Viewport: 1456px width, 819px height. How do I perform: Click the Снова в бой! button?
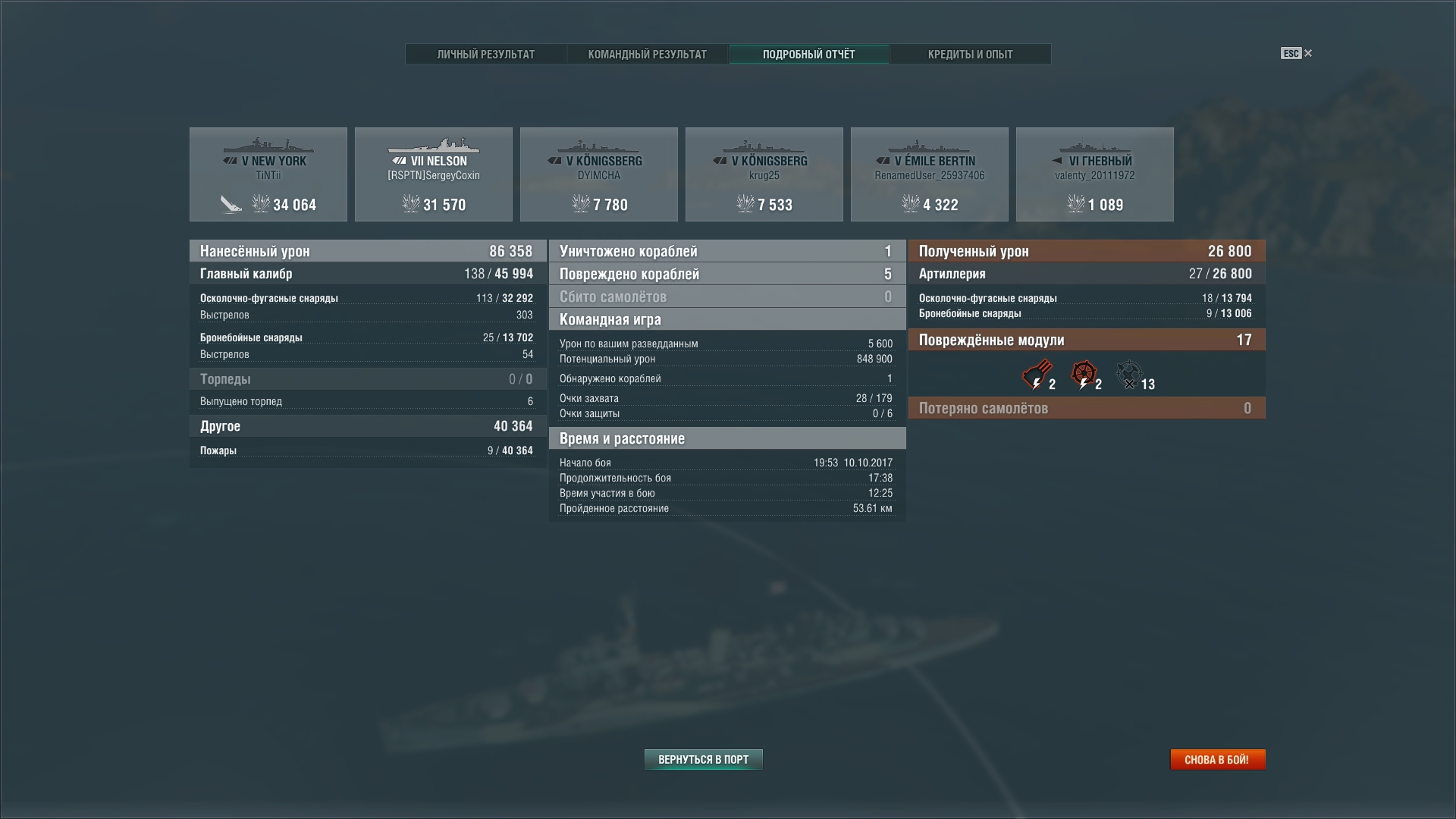[1217, 759]
